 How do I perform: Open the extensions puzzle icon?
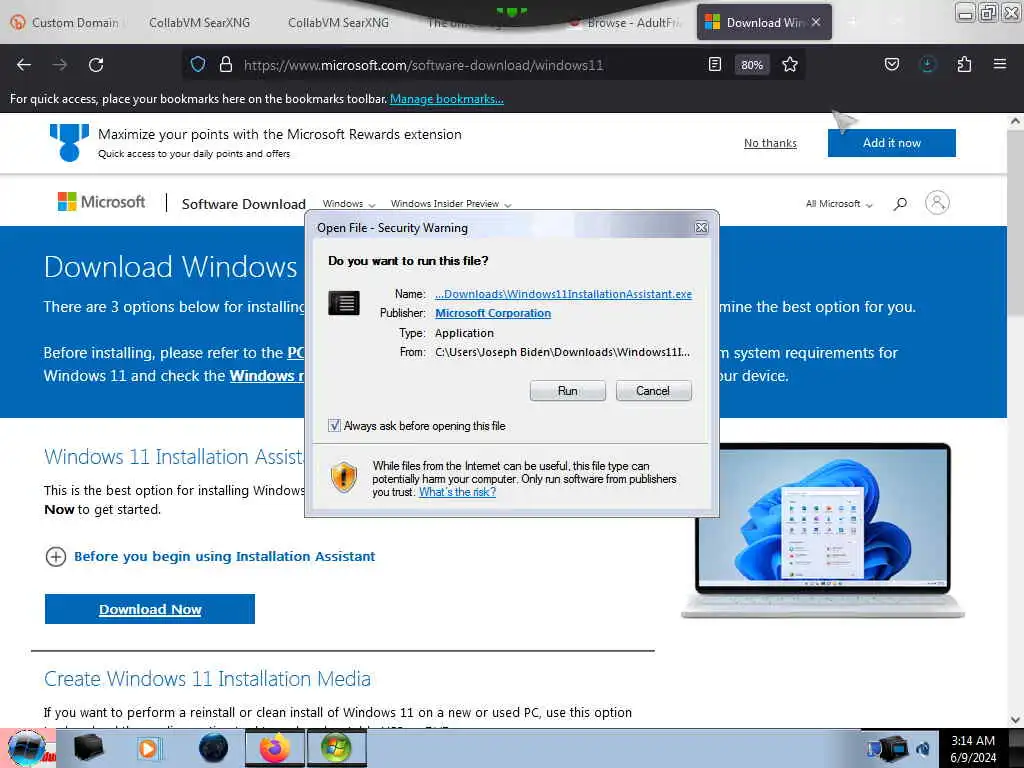[964, 64]
